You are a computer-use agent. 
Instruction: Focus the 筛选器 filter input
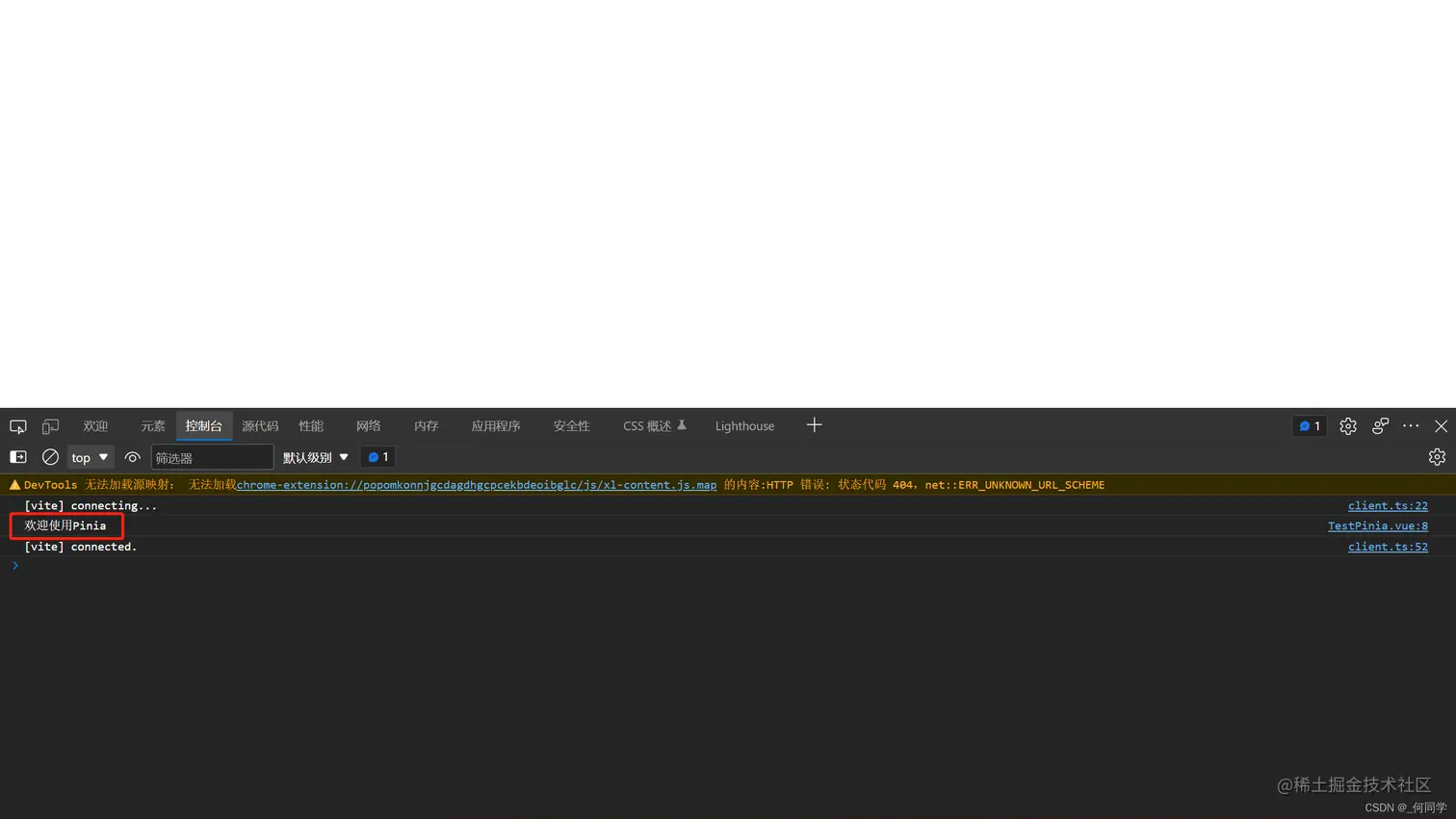212,458
